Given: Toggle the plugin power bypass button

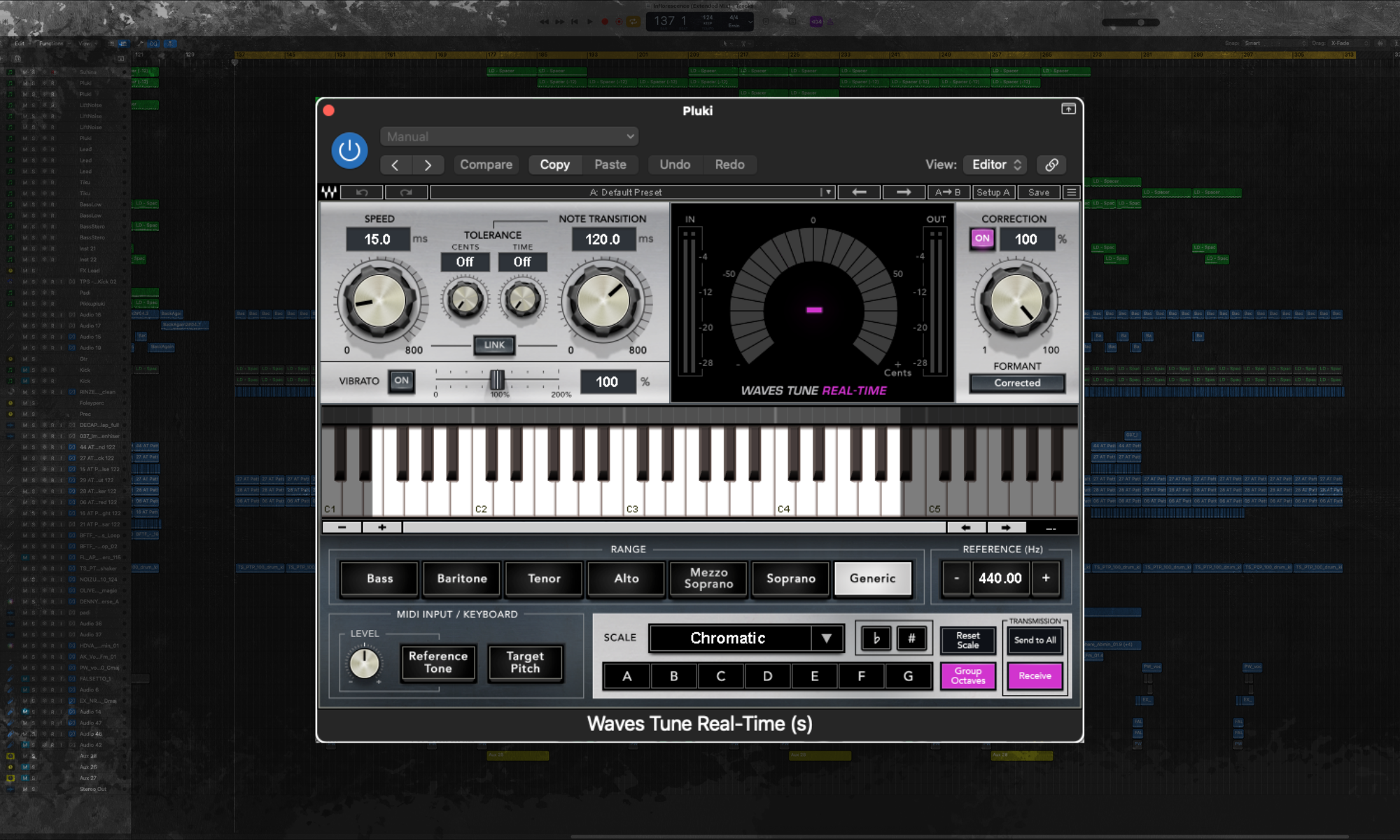Looking at the screenshot, I should 349,150.
